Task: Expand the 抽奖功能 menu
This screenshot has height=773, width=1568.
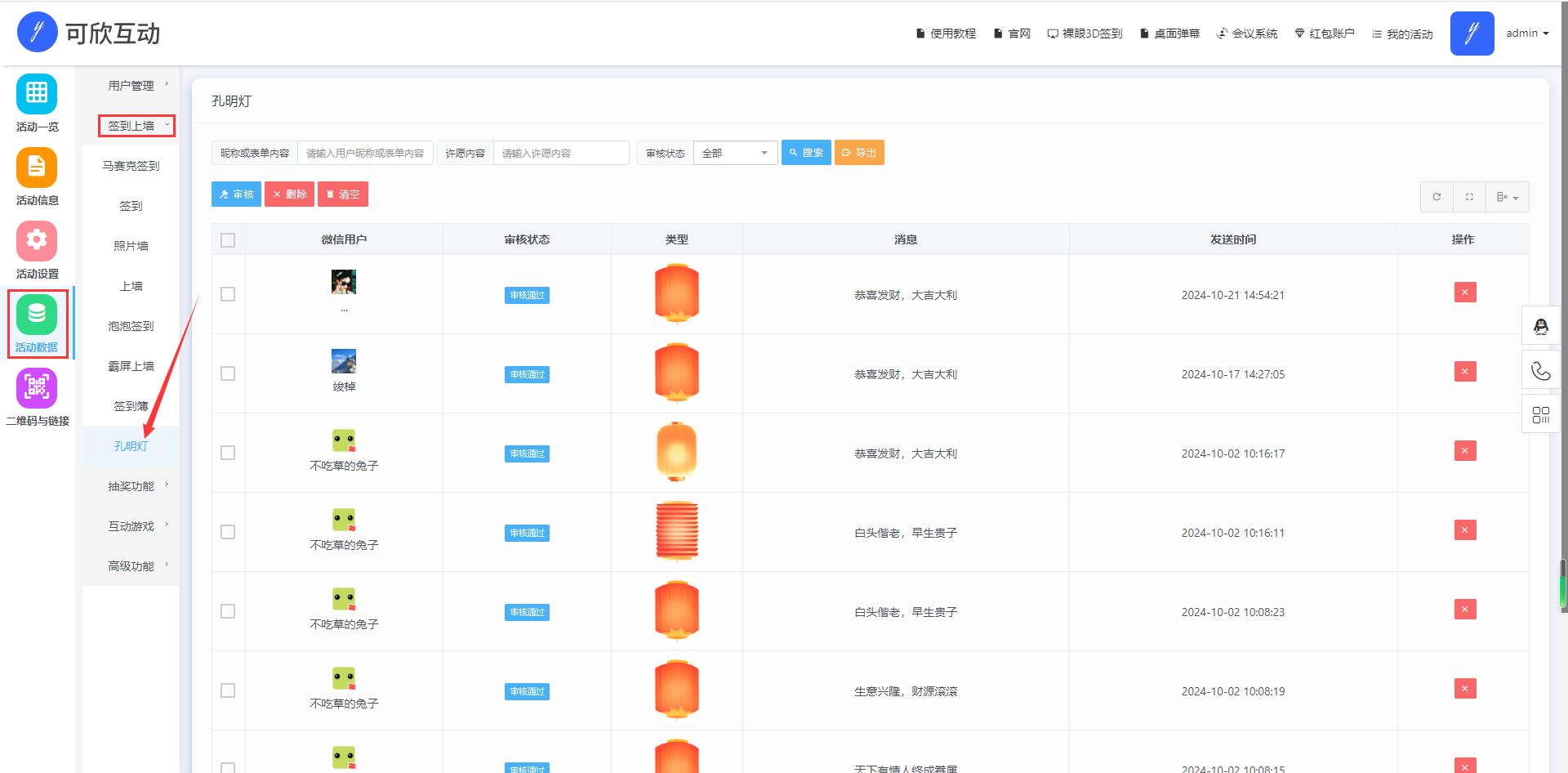Action: [x=131, y=486]
